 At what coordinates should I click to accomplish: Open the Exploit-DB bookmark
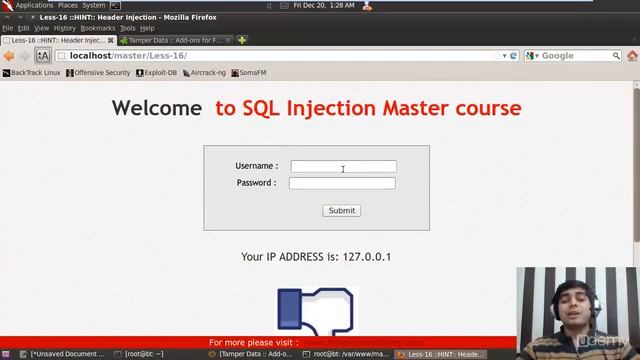(156, 73)
